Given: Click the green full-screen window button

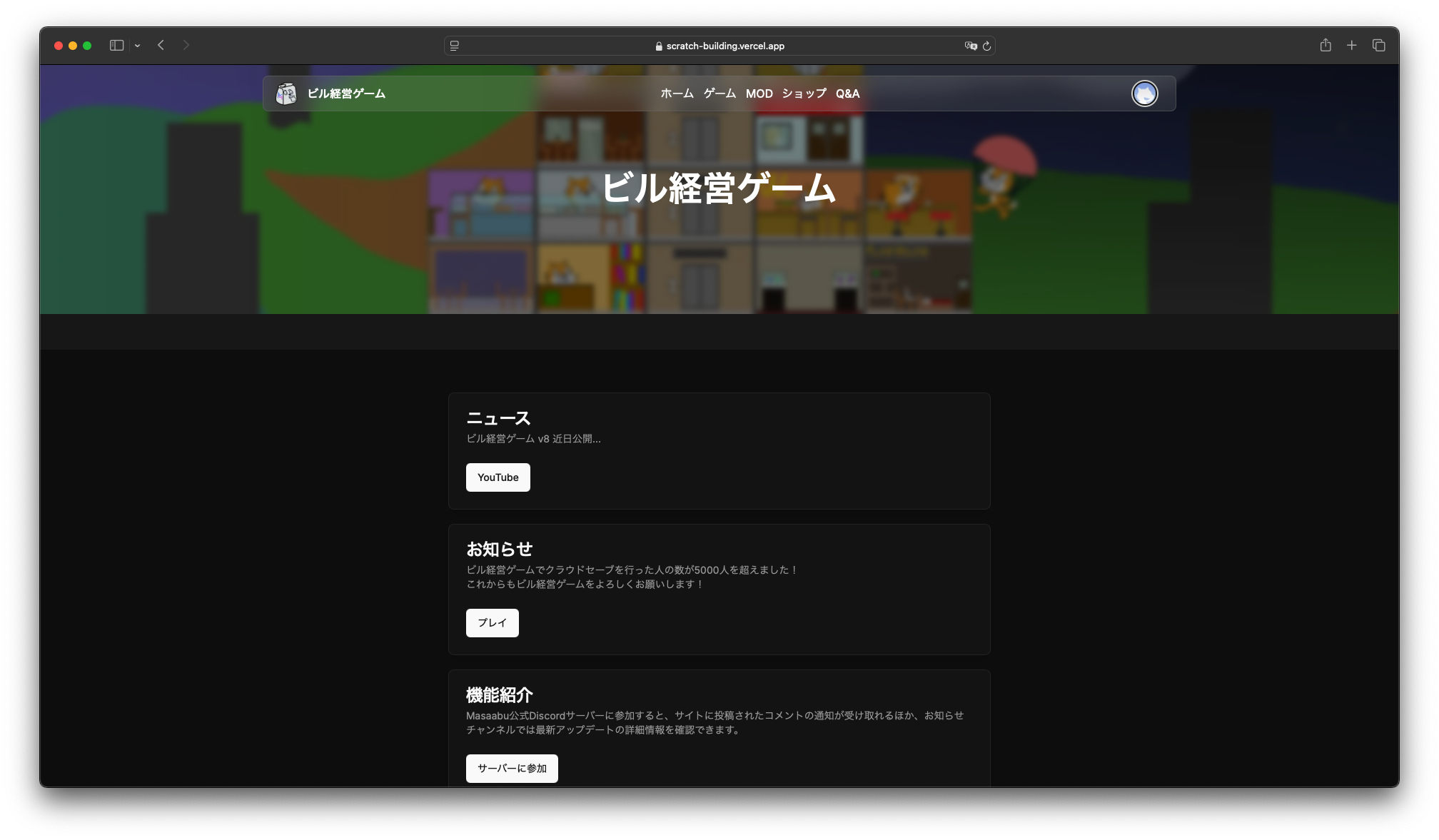Looking at the screenshot, I should pos(87,46).
